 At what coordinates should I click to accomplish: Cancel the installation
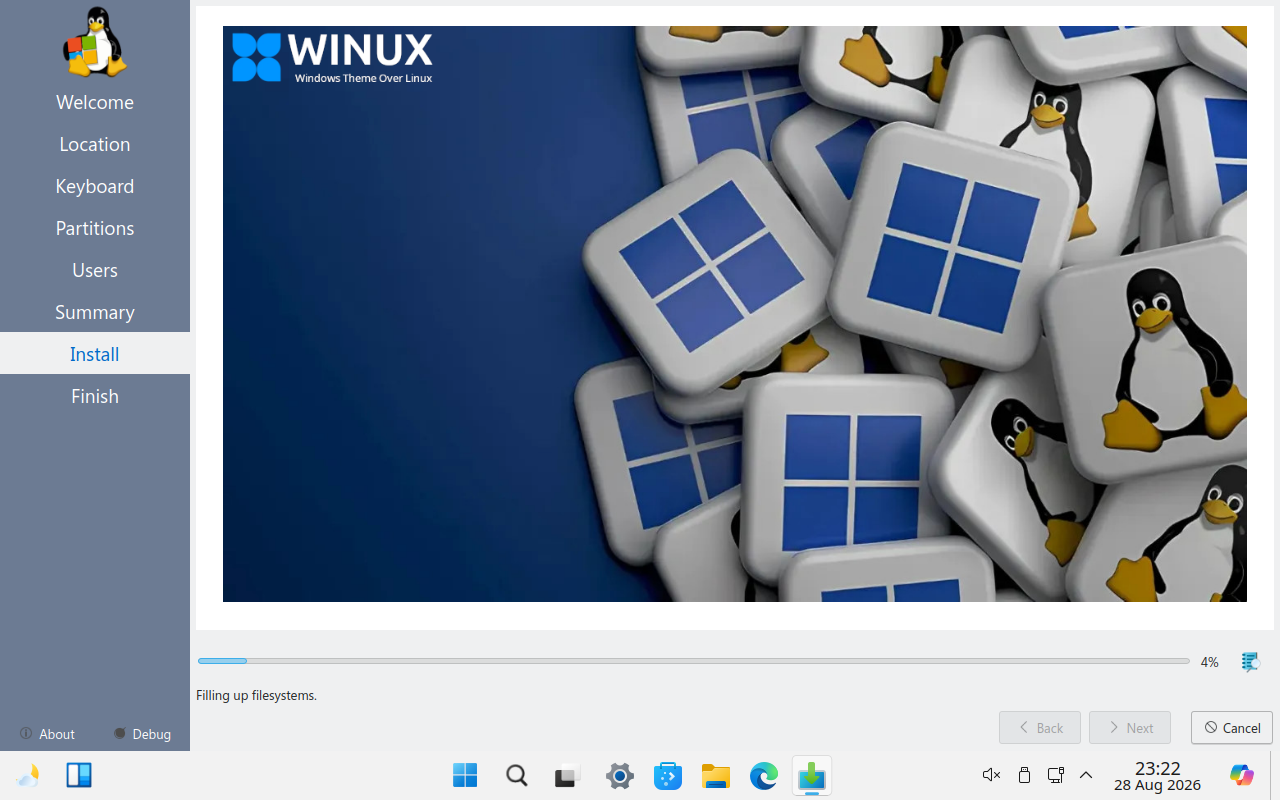click(1232, 728)
